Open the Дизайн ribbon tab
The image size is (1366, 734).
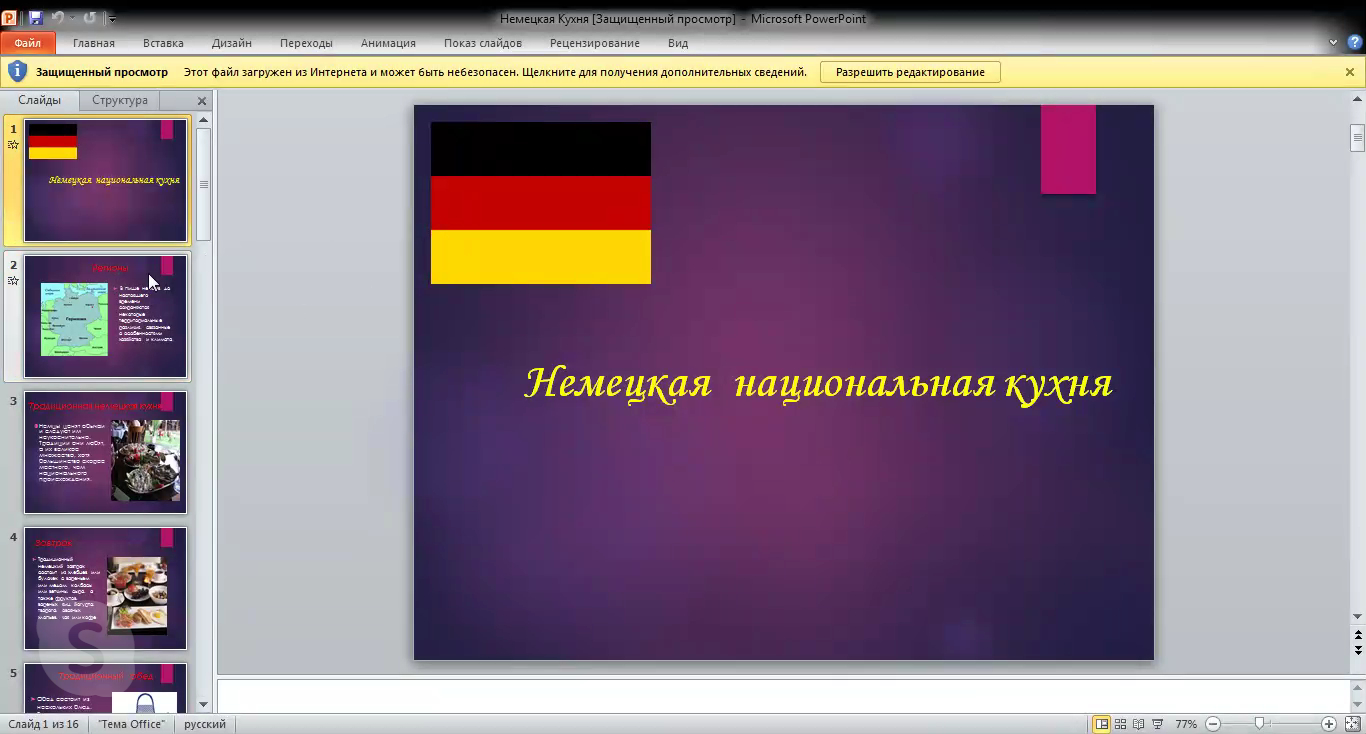click(x=231, y=43)
